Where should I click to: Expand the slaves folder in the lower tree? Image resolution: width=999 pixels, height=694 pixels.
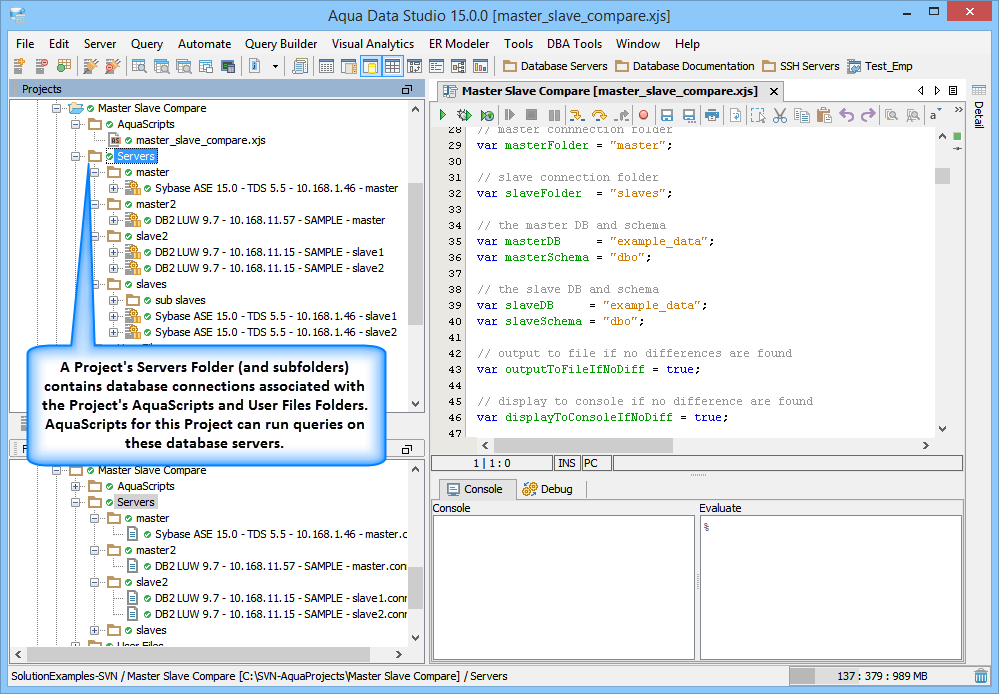tap(94, 630)
